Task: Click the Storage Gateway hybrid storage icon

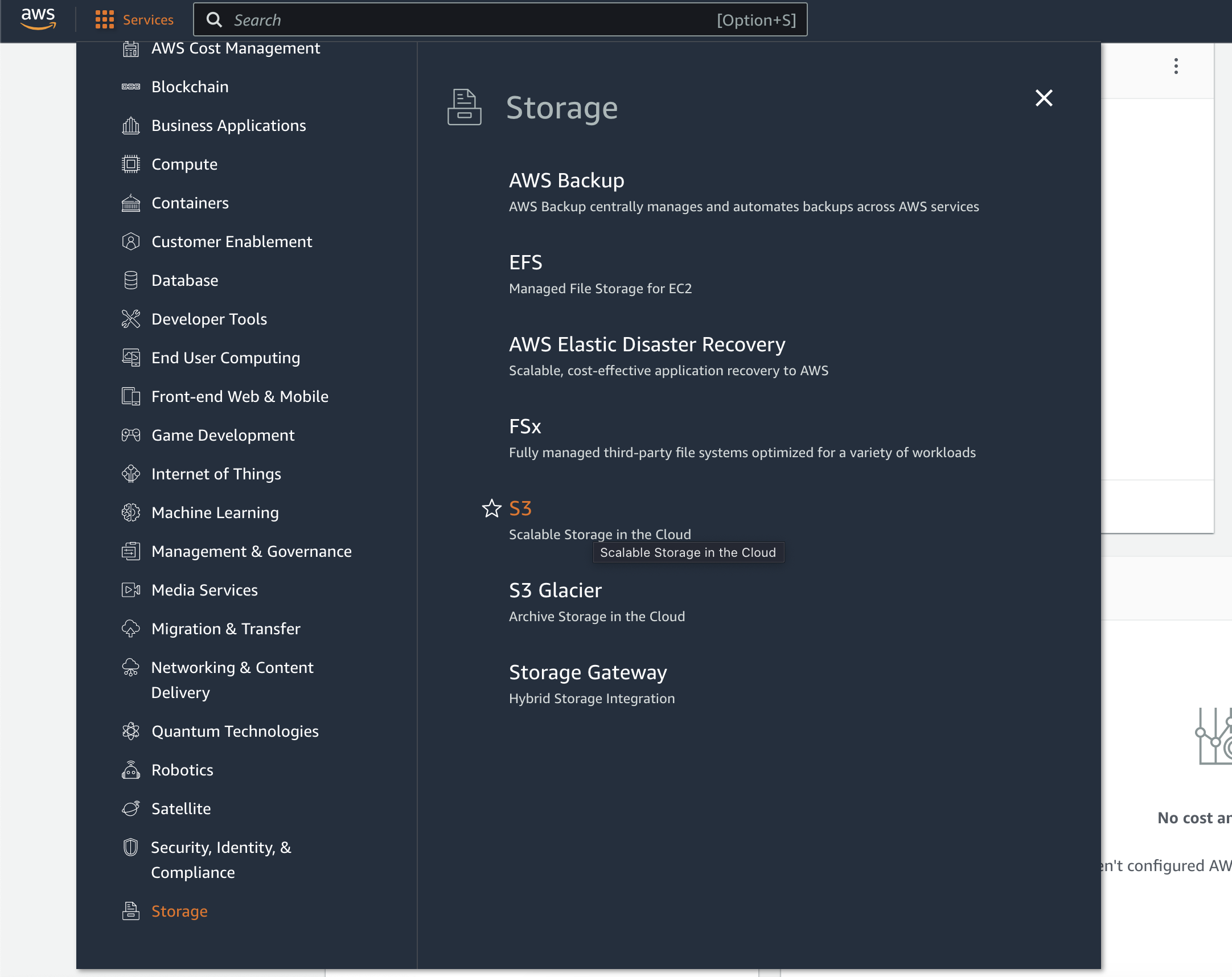Action: coord(589,671)
